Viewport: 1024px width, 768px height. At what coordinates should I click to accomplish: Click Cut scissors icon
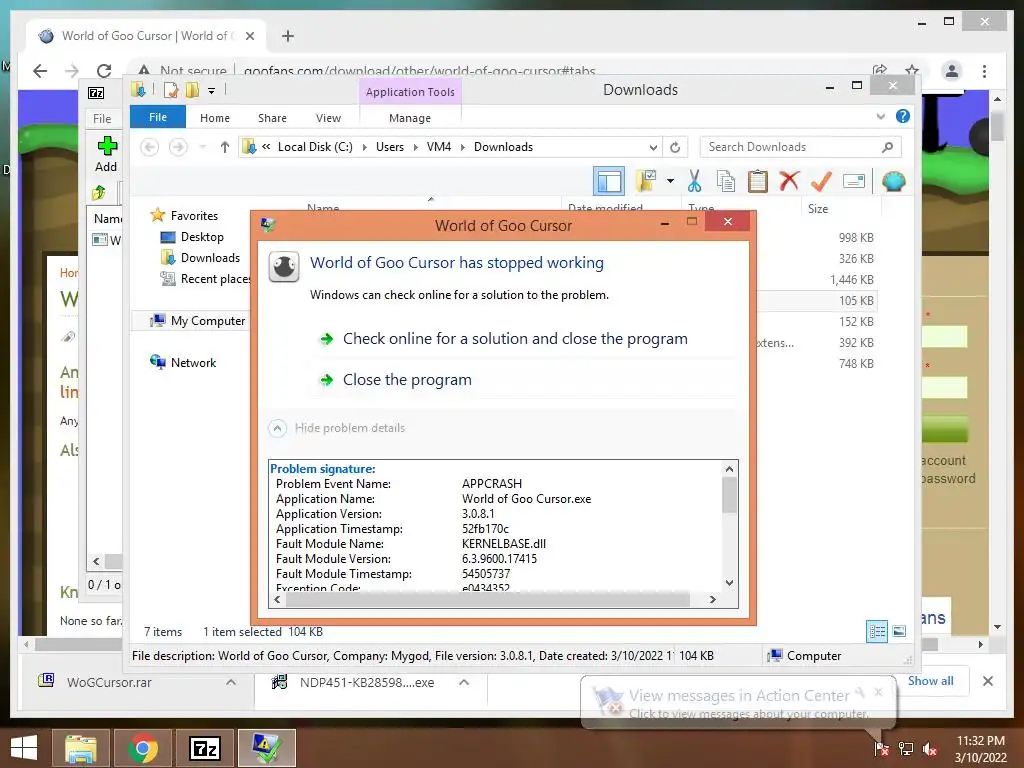(694, 182)
